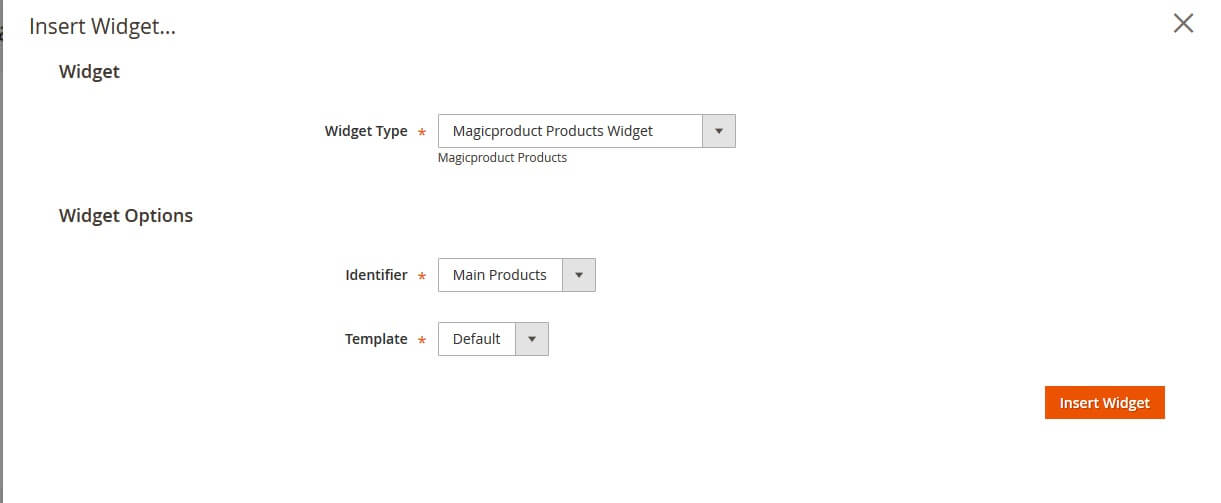This screenshot has width=1221, height=503.
Task: Click the Main Products selected value
Action: 500,275
